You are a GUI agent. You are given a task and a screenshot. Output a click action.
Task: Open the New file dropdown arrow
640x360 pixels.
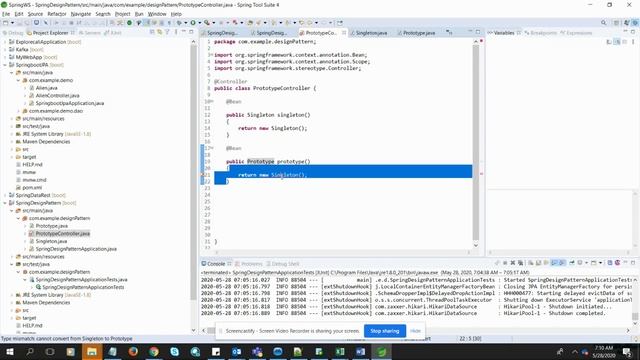point(12,23)
